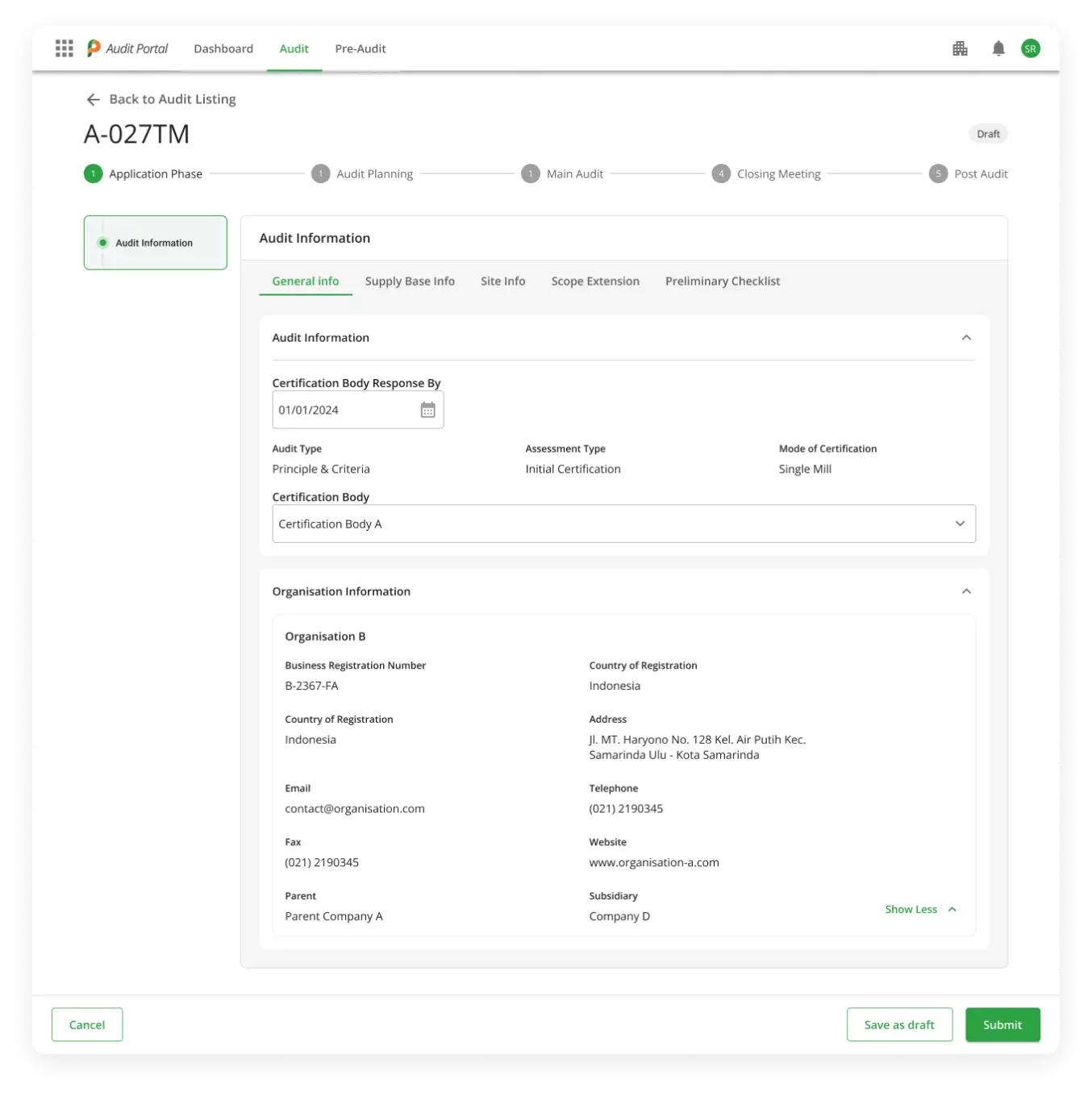Click the Submit button
The image size is (1092, 1093).
1002,1024
